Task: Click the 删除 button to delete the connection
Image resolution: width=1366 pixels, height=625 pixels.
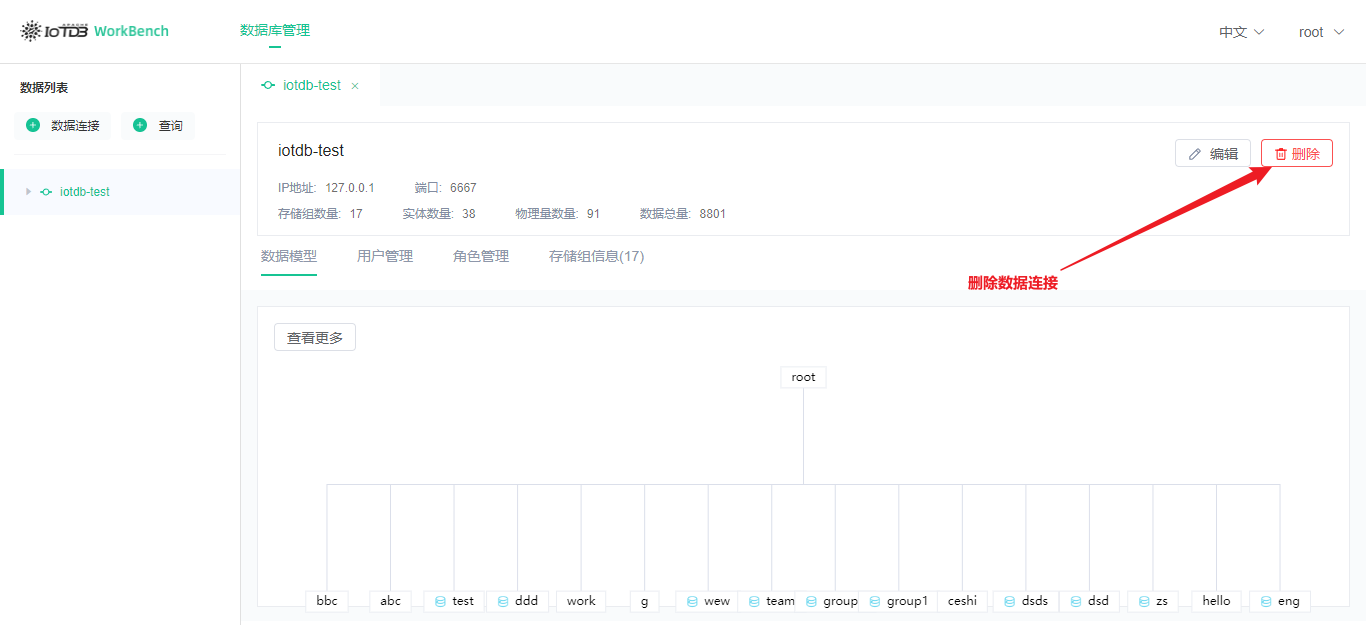Action: click(1296, 153)
